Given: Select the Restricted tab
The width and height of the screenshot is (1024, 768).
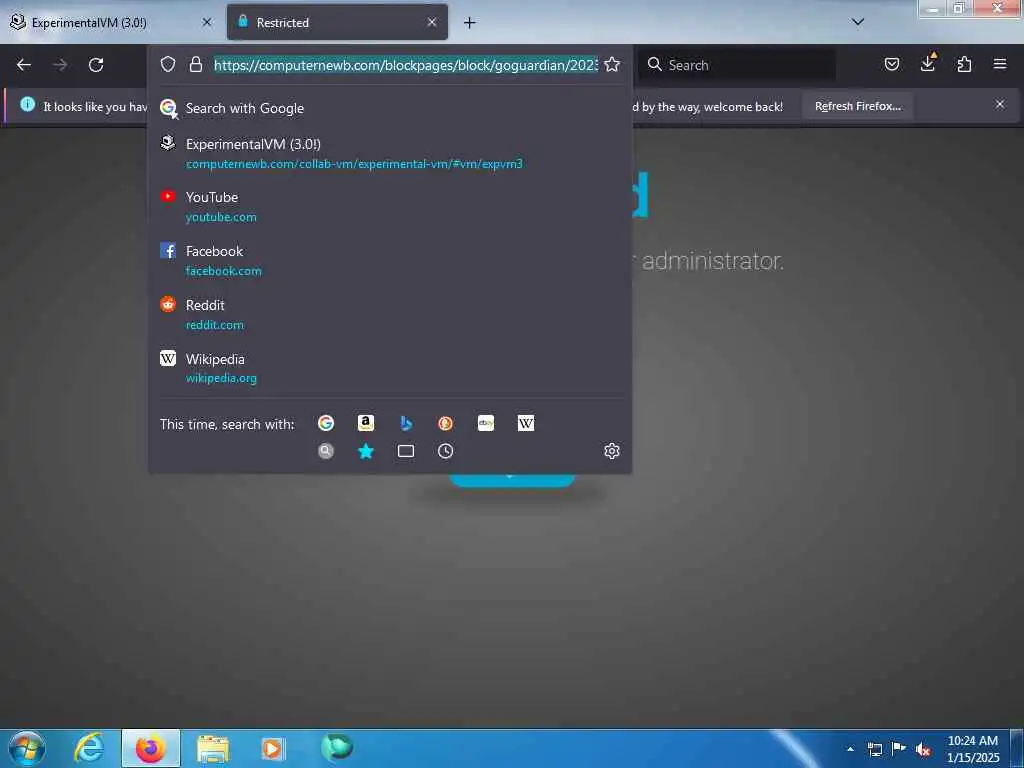Looking at the screenshot, I should pyautogui.click(x=337, y=22).
